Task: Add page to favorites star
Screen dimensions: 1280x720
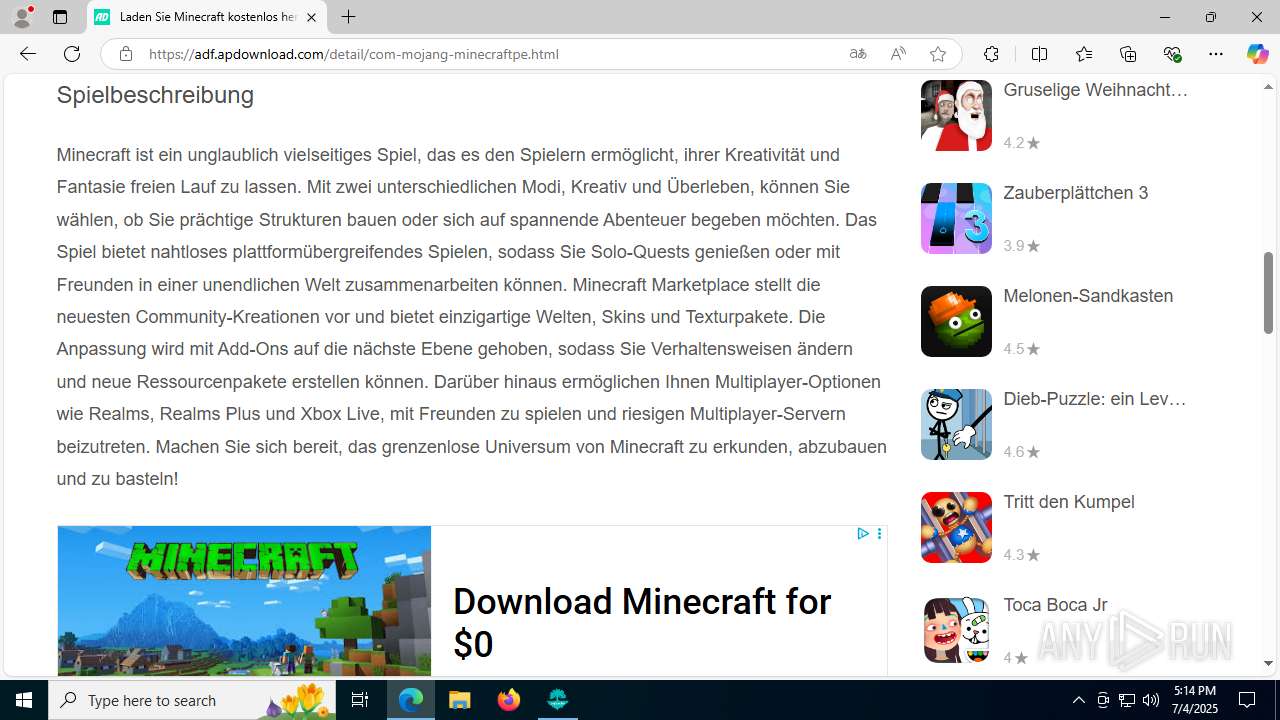Action: pos(937,54)
